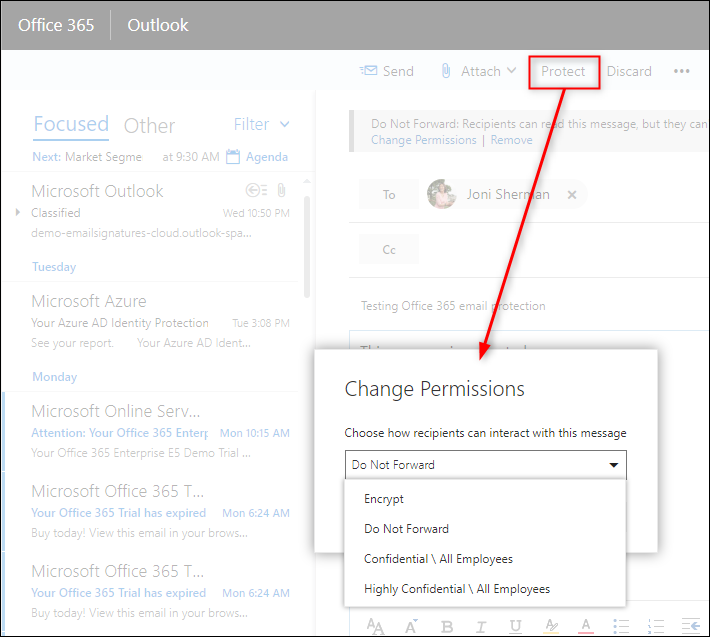Toggle underline formatting in the compose toolbar
Image resolution: width=710 pixels, height=637 pixels.
point(514,626)
